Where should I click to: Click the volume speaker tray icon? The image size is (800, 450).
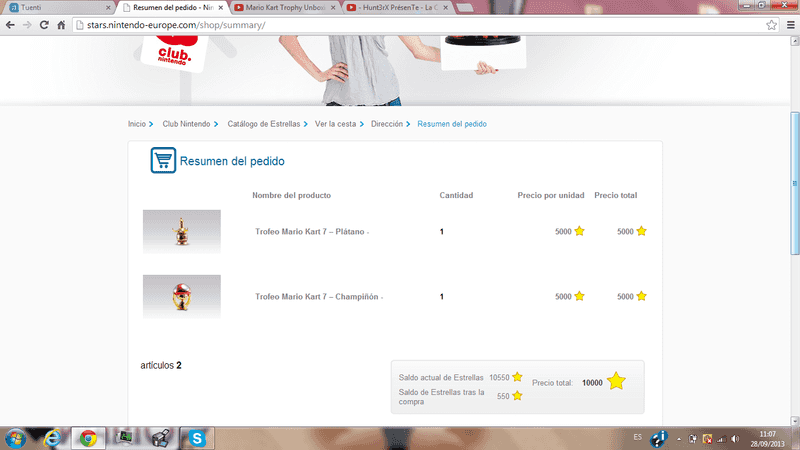coord(735,439)
